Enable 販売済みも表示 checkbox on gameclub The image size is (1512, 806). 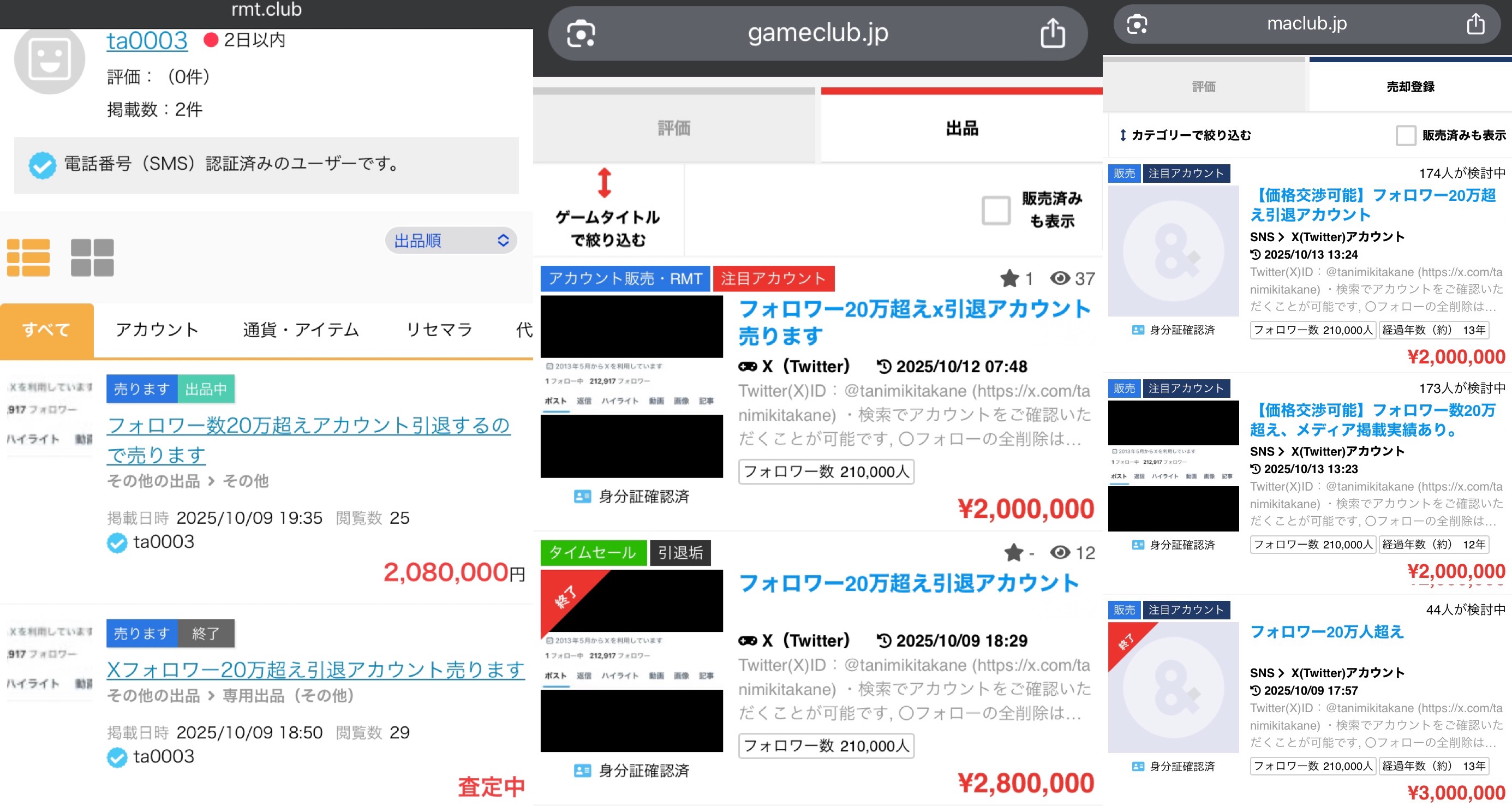click(995, 210)
